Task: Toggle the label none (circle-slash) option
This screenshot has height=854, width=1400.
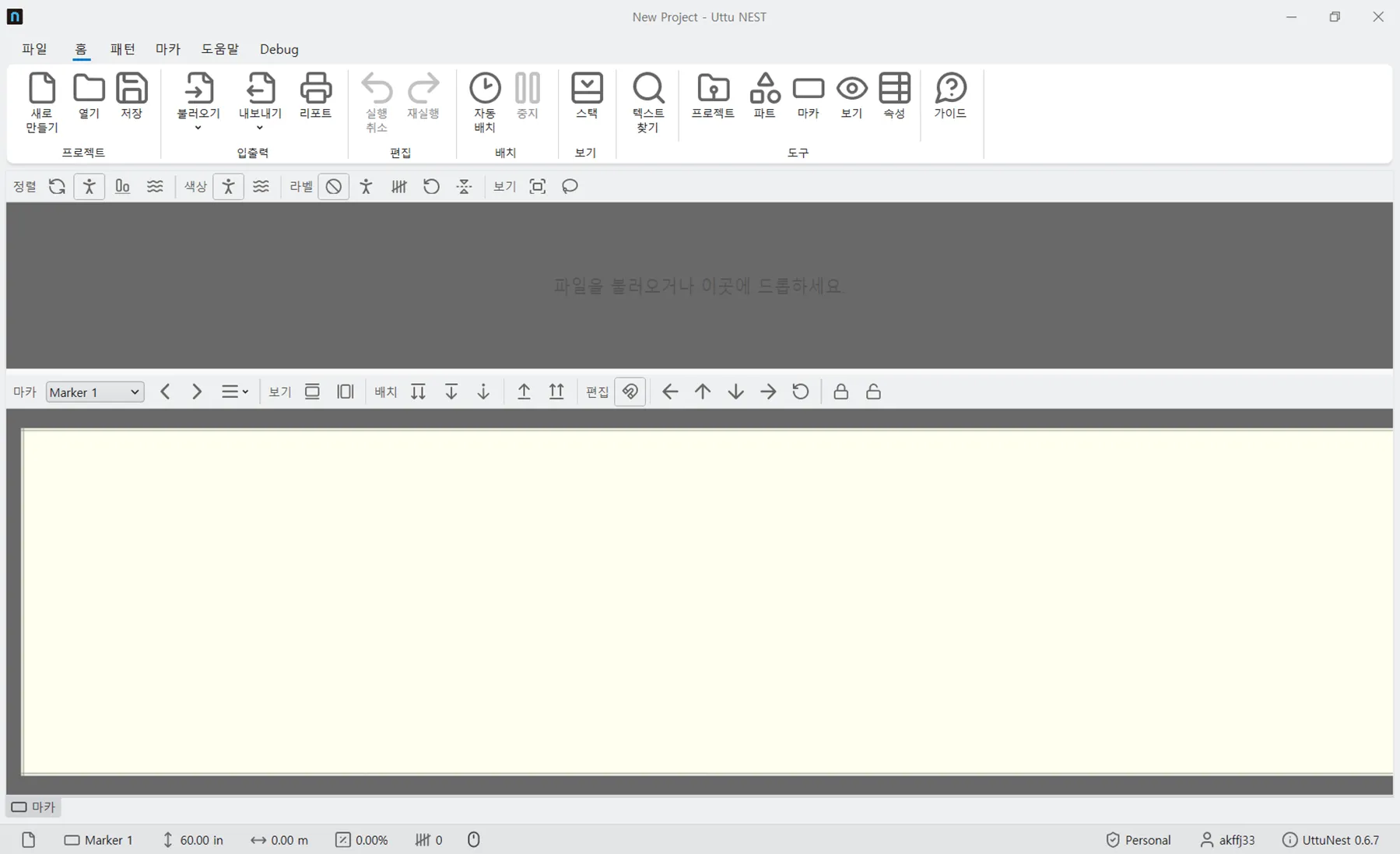Action: click(333, 187)
